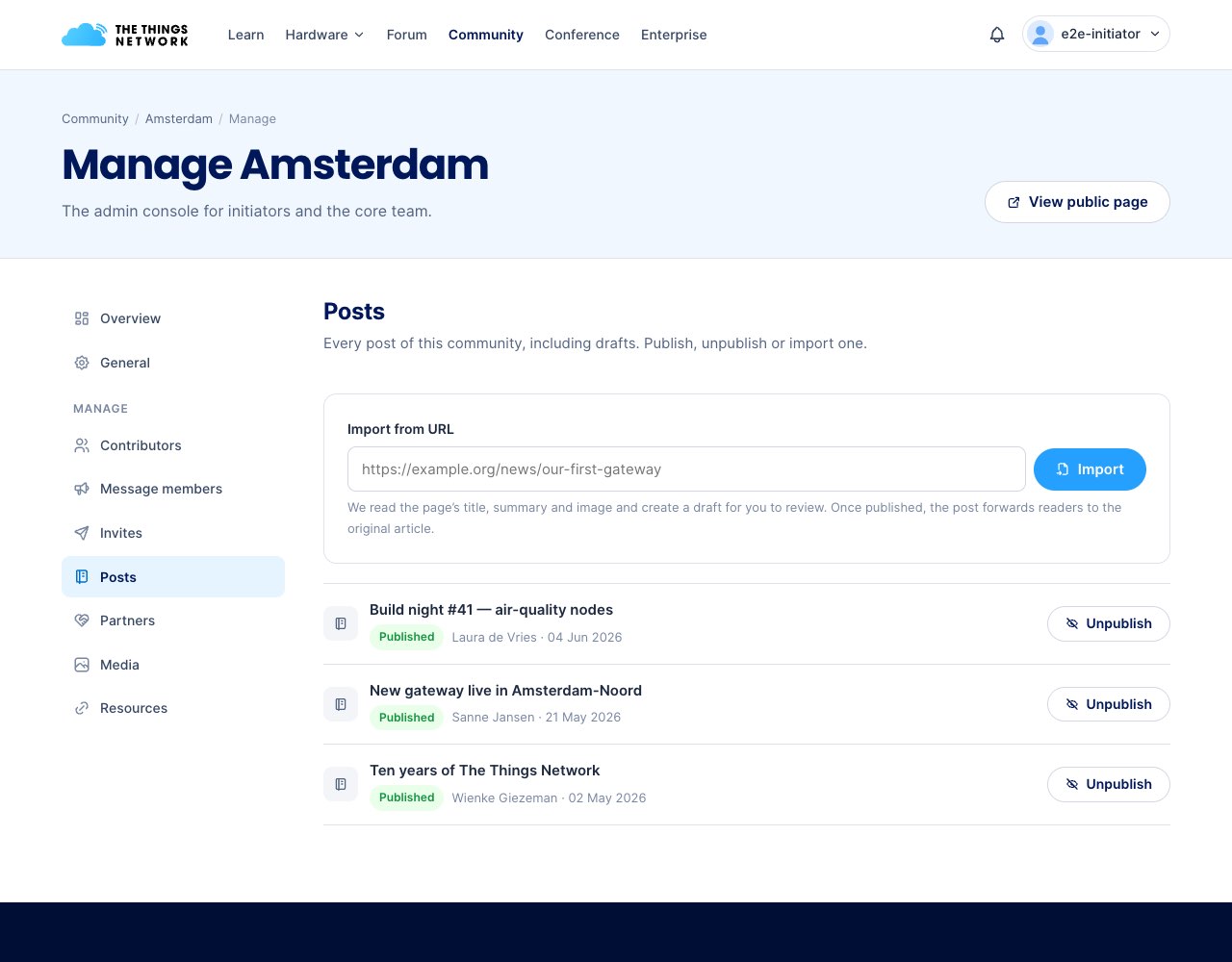The height and width of the screenshot is (962, 1232).
Task: Click the Import button
Action: tap(1090, 469)
